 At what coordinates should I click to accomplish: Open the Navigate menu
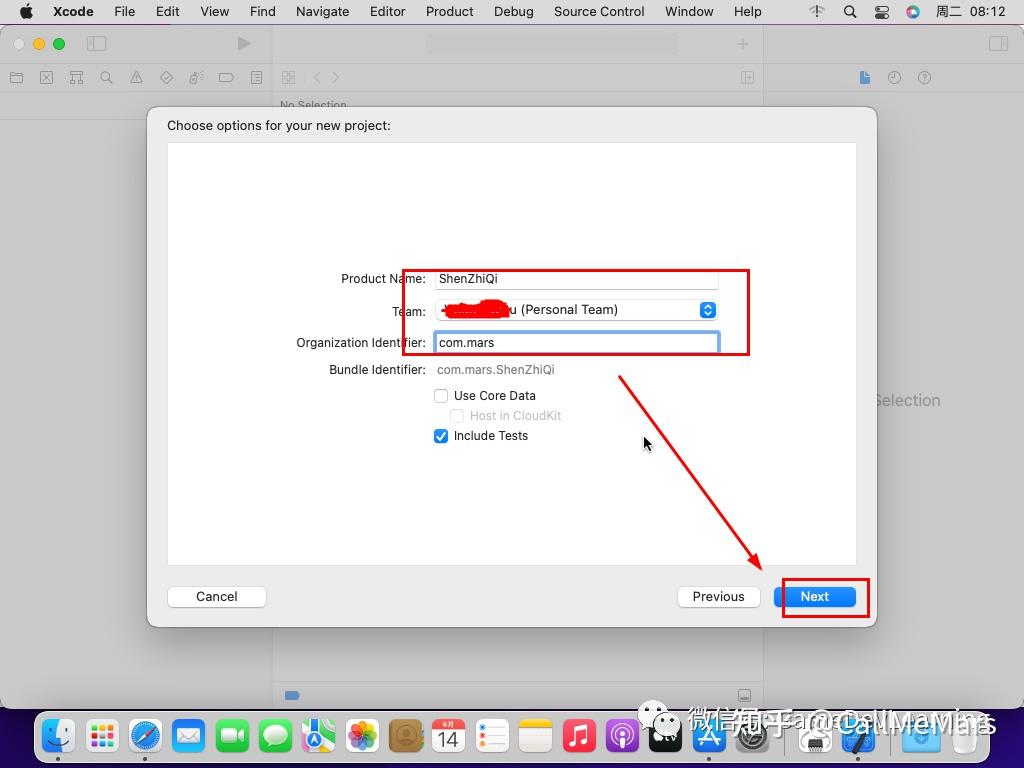coord(323,11)
